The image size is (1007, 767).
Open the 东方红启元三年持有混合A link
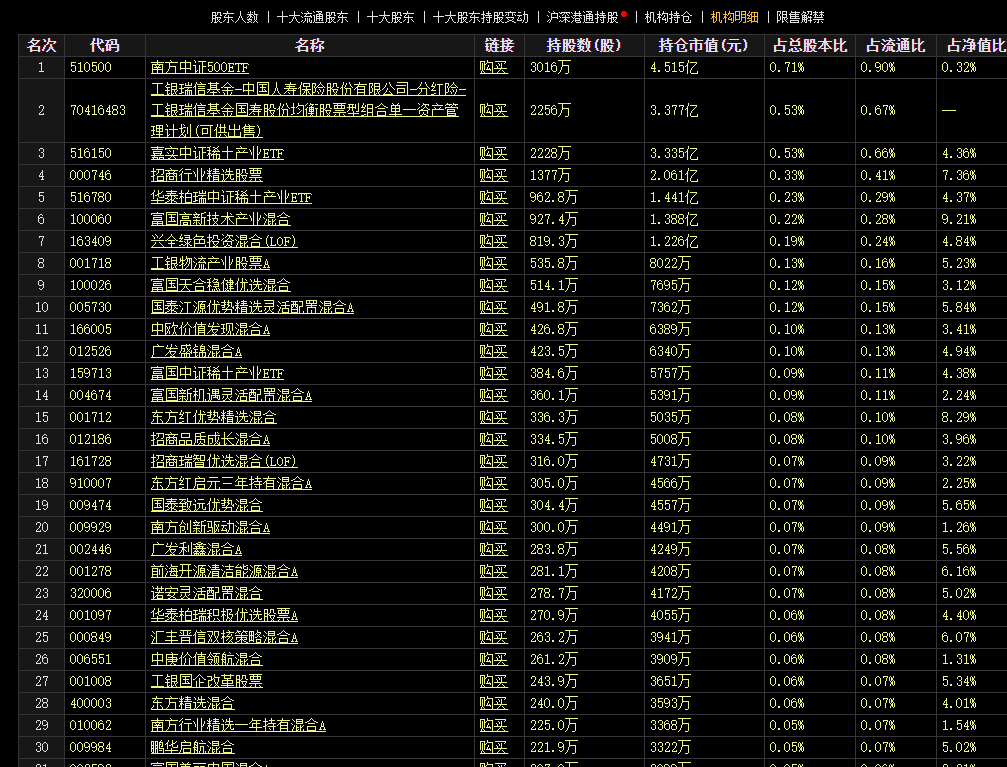231,483
